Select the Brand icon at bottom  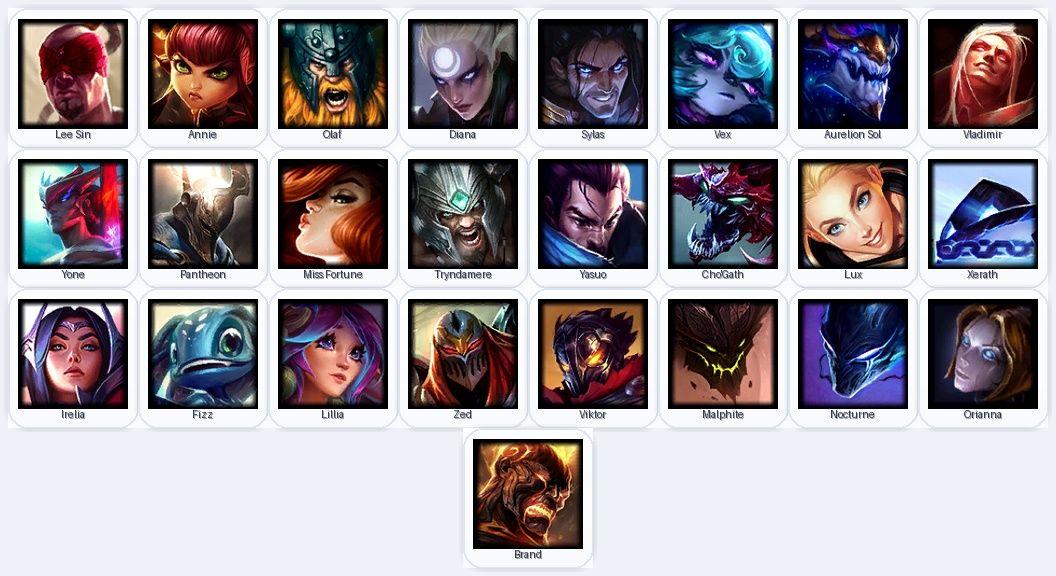[528, 494]
